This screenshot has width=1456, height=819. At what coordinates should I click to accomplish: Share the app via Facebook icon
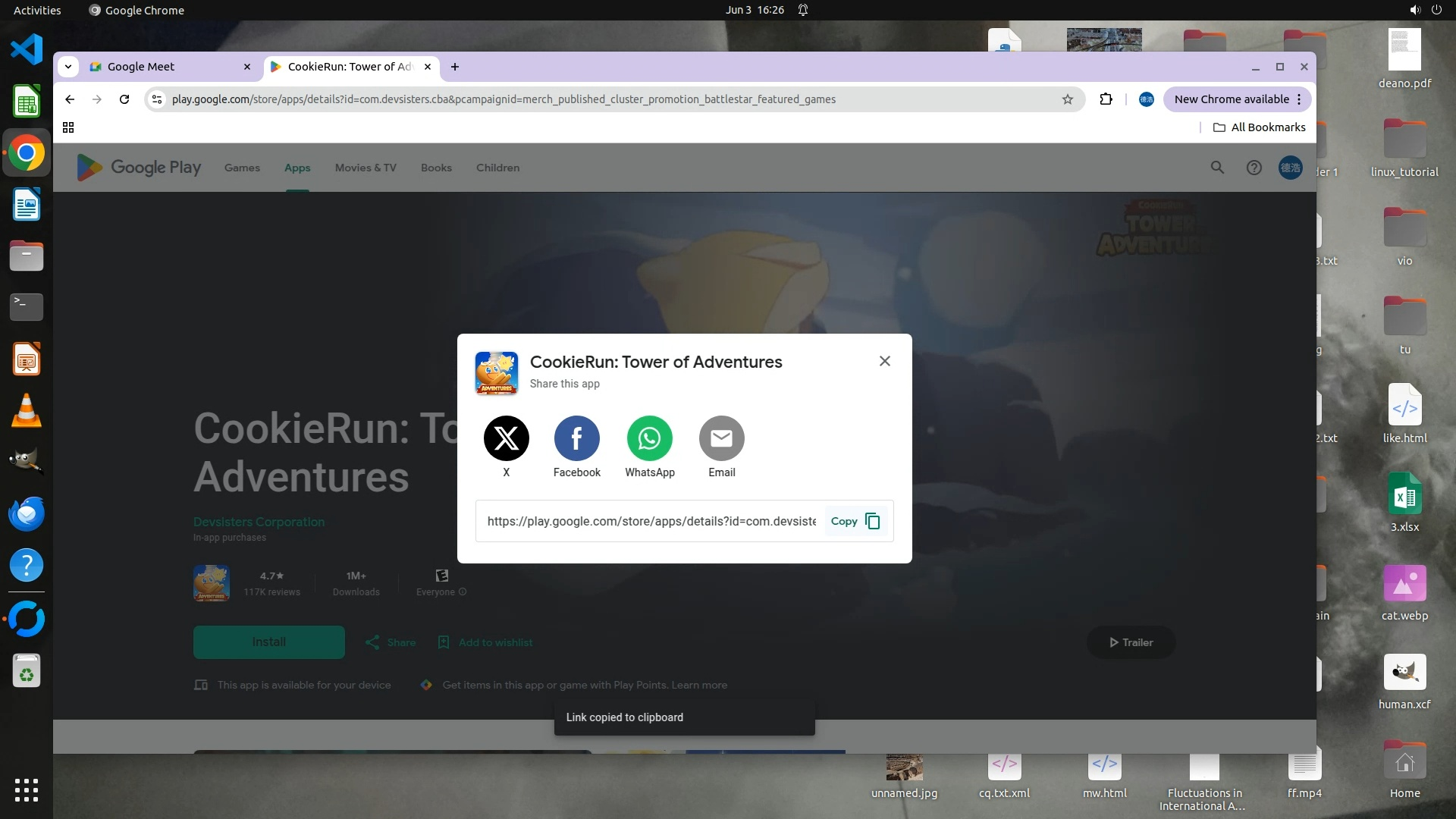point(576,438)
